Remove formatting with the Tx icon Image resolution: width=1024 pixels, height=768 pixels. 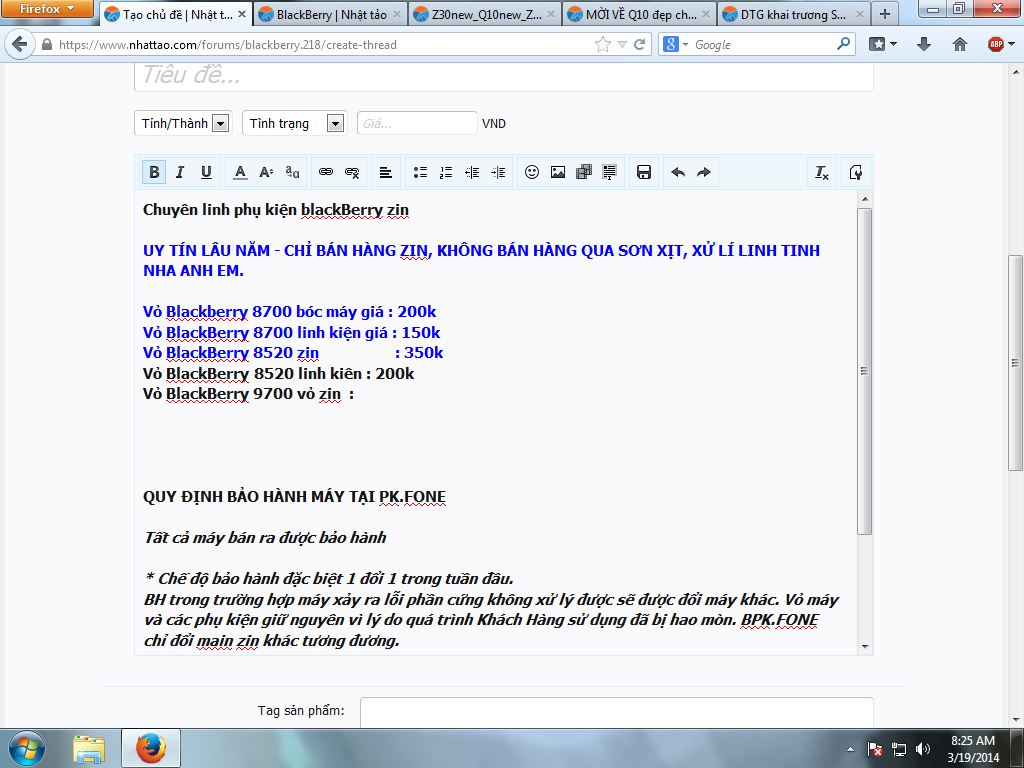click(822, 172)
